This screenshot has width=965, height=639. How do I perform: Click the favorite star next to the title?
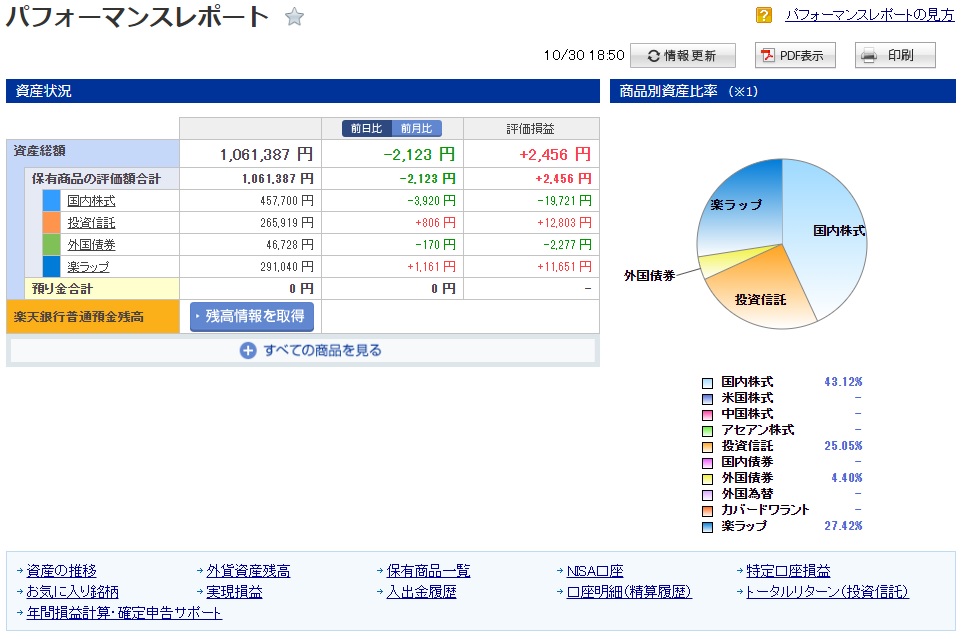click(x=294, y=17)
